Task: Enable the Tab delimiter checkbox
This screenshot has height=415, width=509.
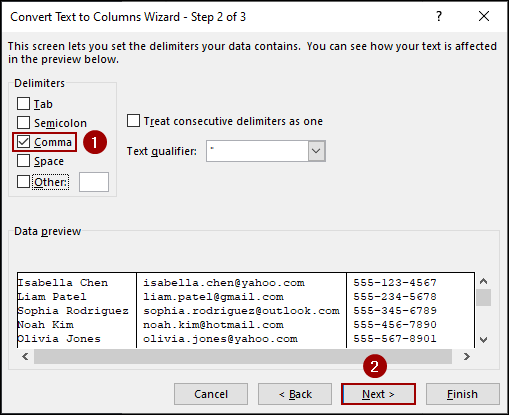Action: (23, 104)
